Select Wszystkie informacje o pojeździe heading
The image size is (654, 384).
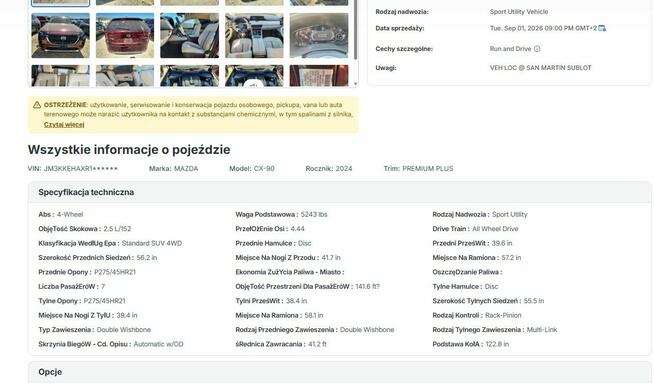(129, 150)
